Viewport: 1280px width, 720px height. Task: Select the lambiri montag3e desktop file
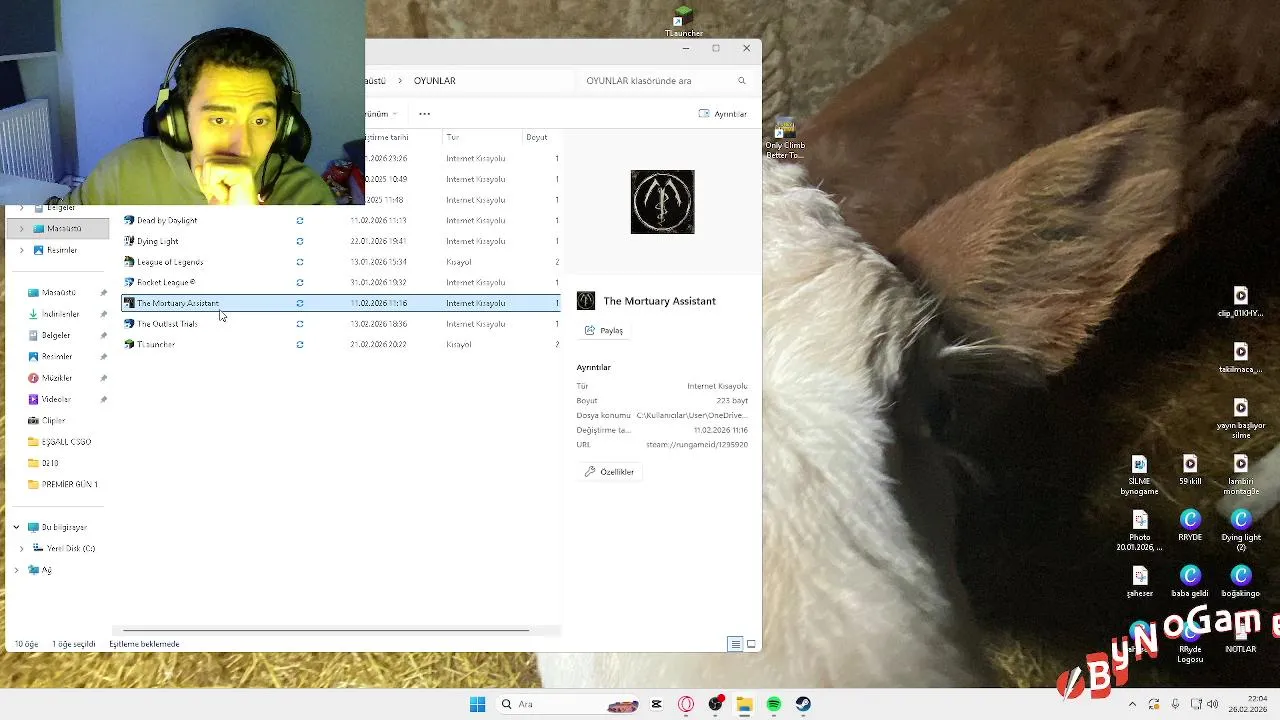tap(1241, 476)
